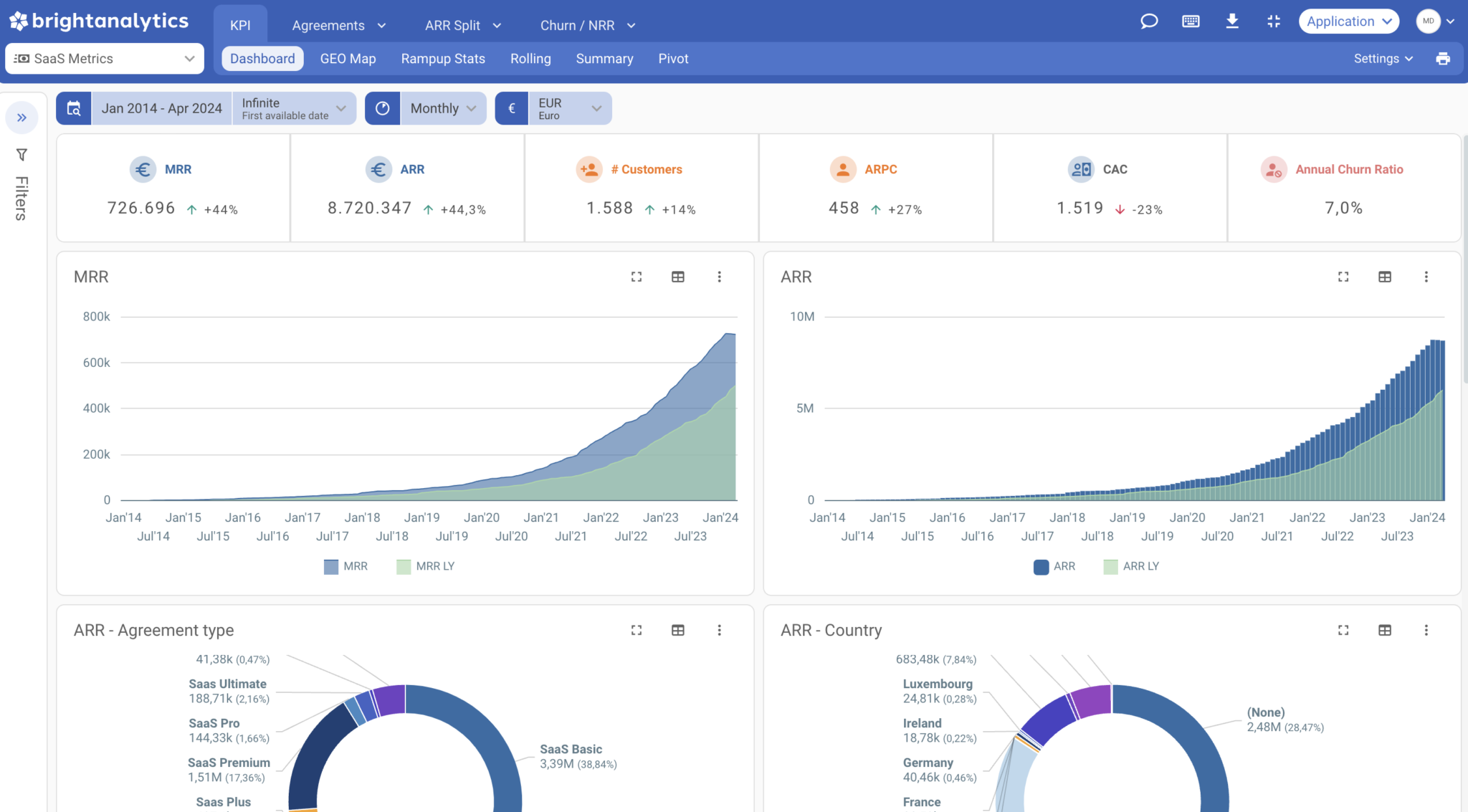Screen dimensions: 1468x812
Task: Open the EUR currency dropdown
Action: coord(568,108)
